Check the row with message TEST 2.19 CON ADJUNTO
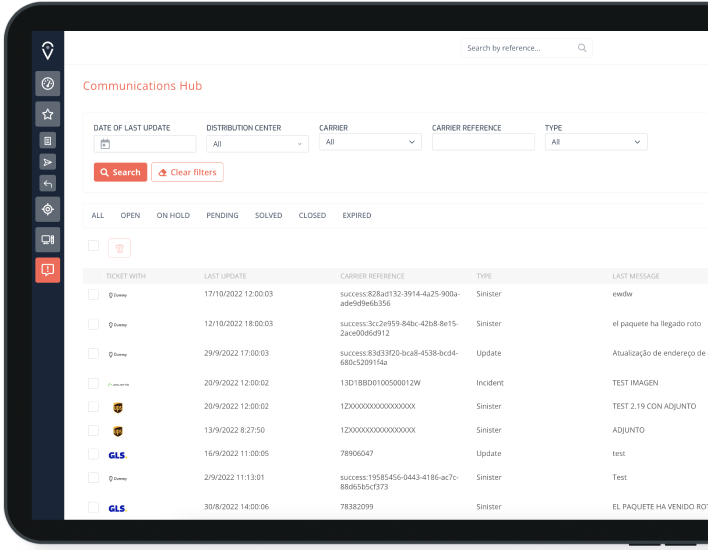 (93, 406)
